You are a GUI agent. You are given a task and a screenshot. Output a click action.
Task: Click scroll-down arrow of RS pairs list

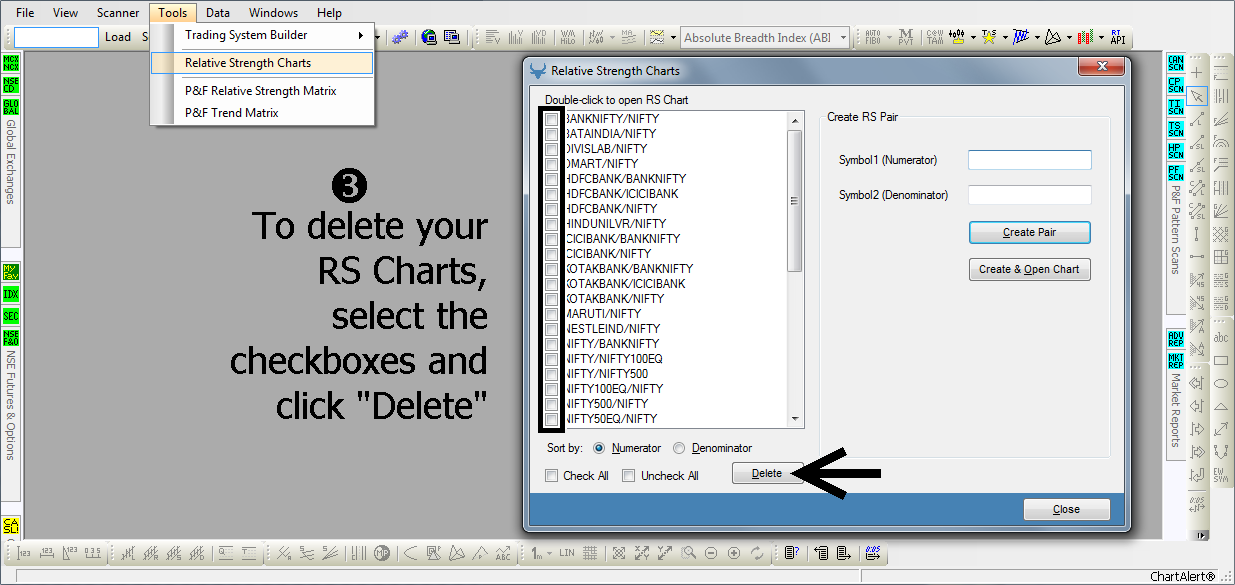click(795, 419)
